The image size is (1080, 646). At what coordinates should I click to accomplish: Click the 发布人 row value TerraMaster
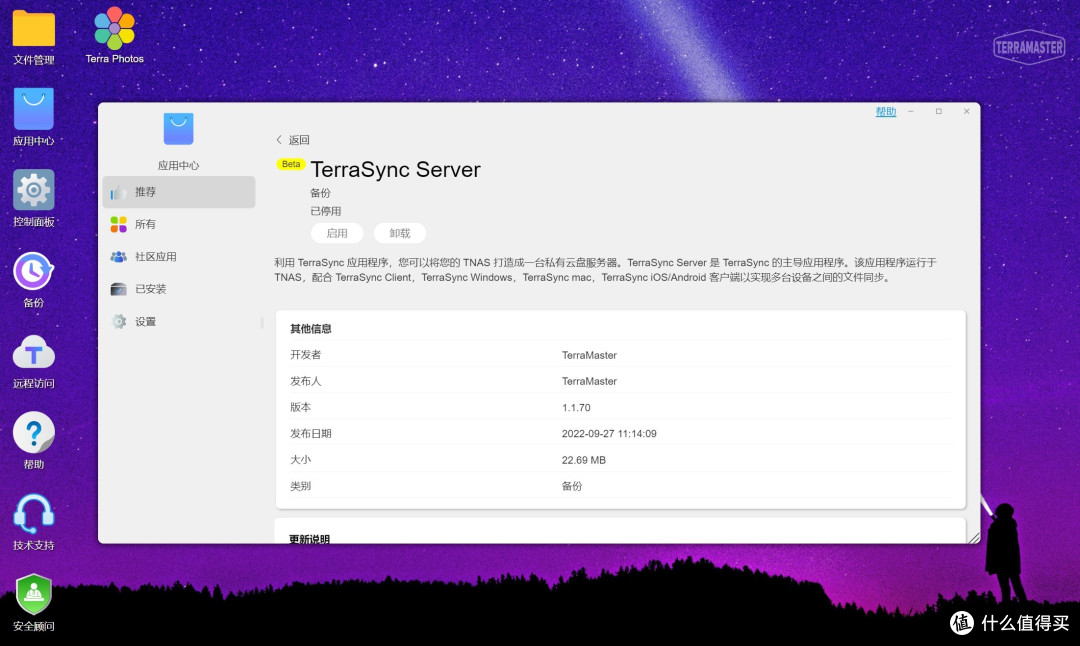click(x=589, y=381)
